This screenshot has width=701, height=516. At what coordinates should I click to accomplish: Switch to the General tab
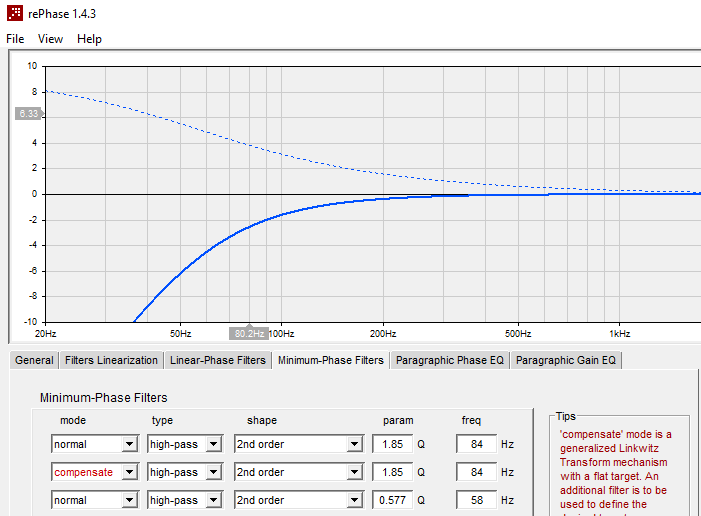[34, 360]
